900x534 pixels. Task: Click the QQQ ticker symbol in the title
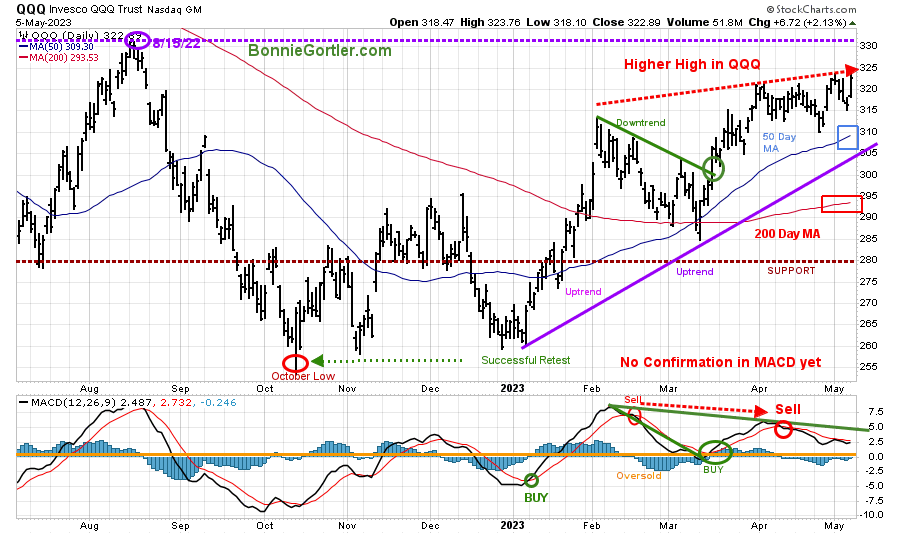click(x=31, y=9)
